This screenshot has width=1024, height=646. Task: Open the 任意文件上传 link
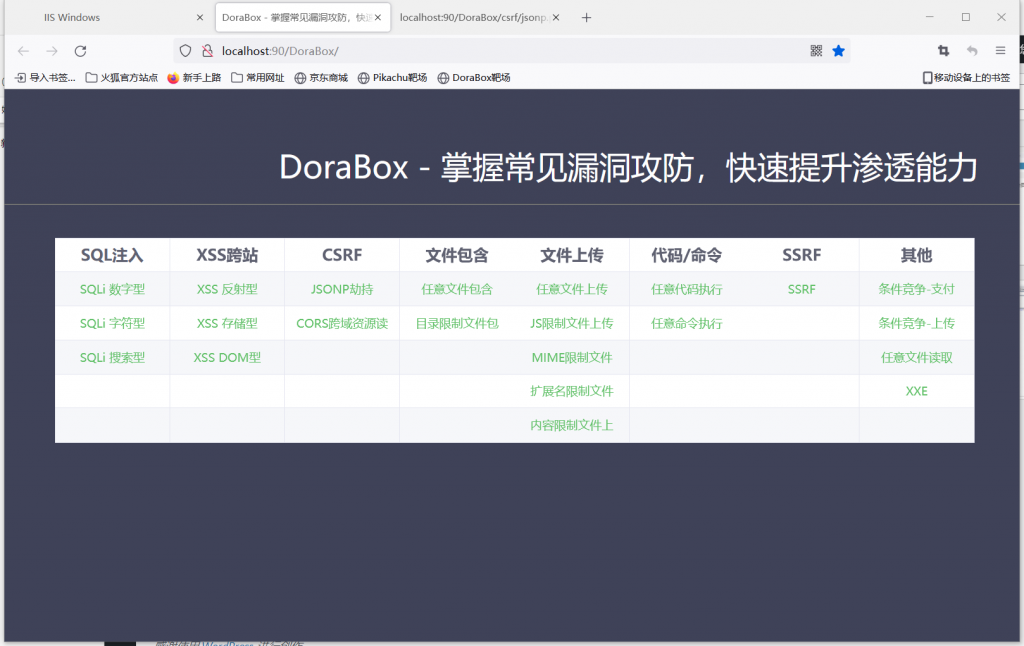572,289
